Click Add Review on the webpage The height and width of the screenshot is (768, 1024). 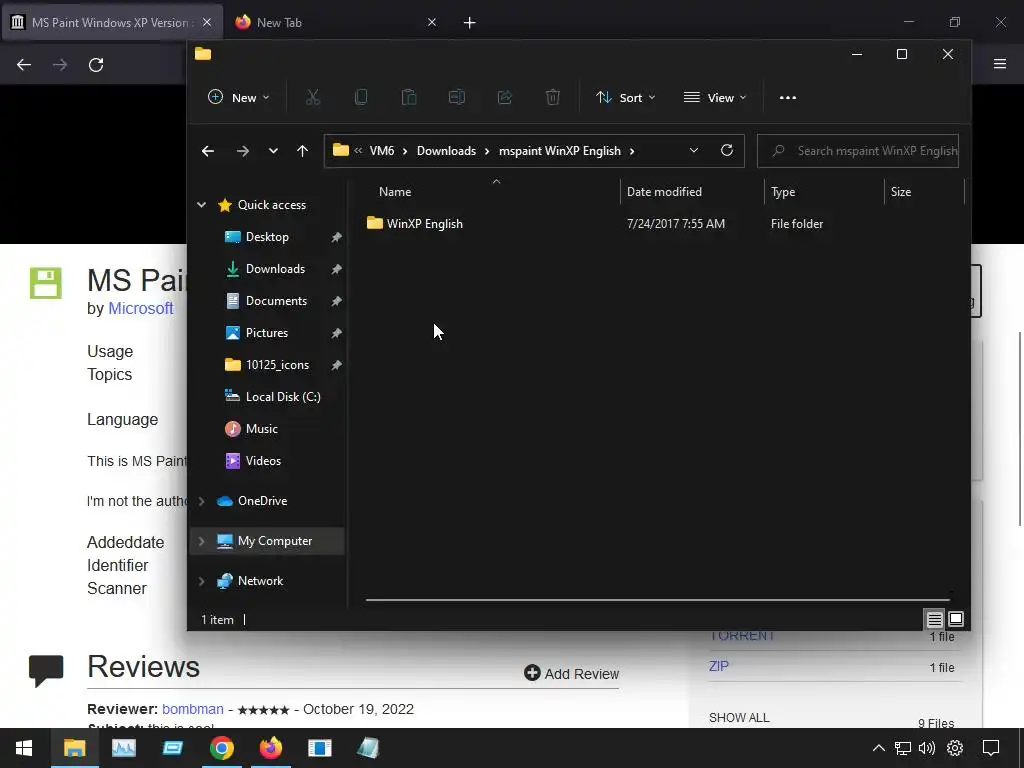[x=571, y=673]
